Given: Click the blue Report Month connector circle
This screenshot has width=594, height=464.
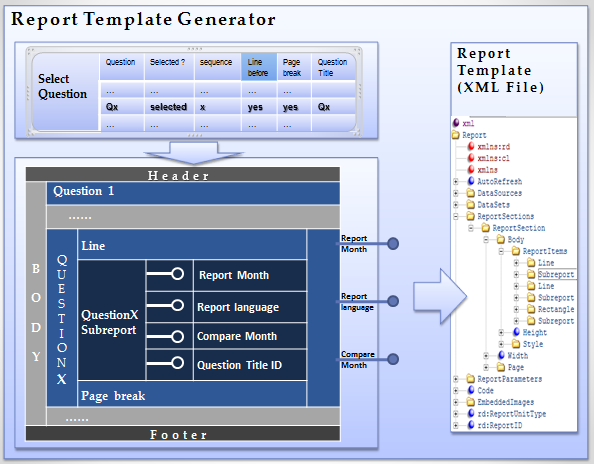Looking at the screenshot, I should point(393,244).
